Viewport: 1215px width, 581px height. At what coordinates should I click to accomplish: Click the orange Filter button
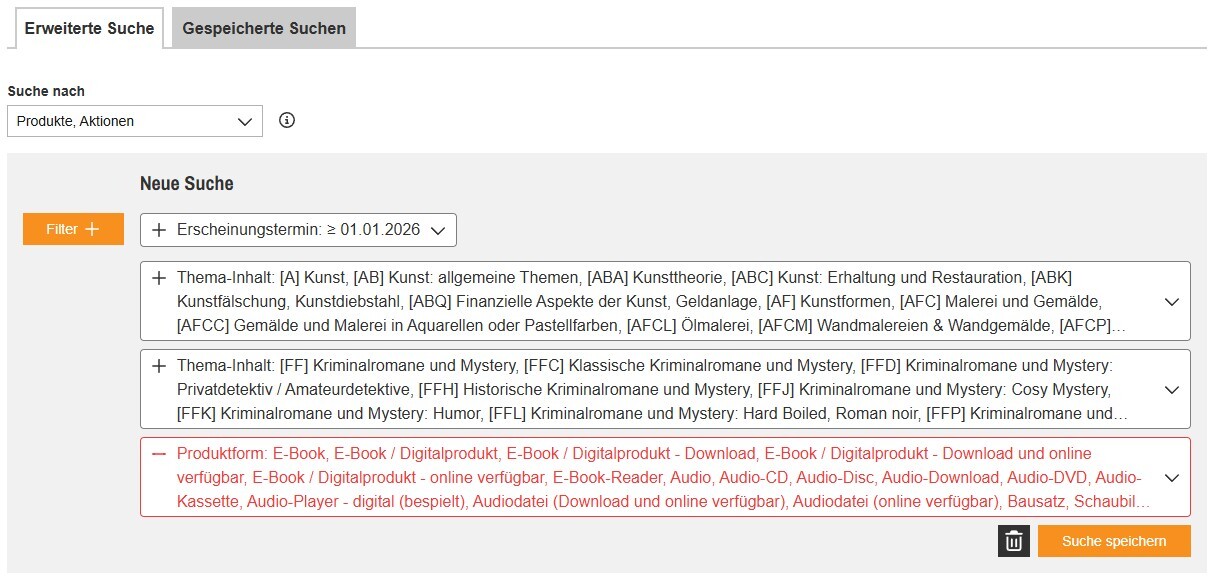pyautogui.click(x=73, y=229)
